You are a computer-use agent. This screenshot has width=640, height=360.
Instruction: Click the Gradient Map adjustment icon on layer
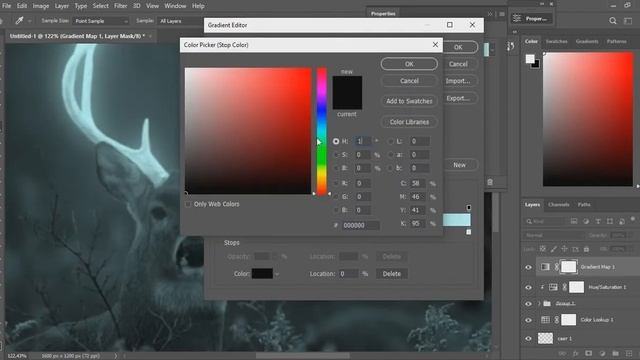pyautogui.click(x=545, y=267)
